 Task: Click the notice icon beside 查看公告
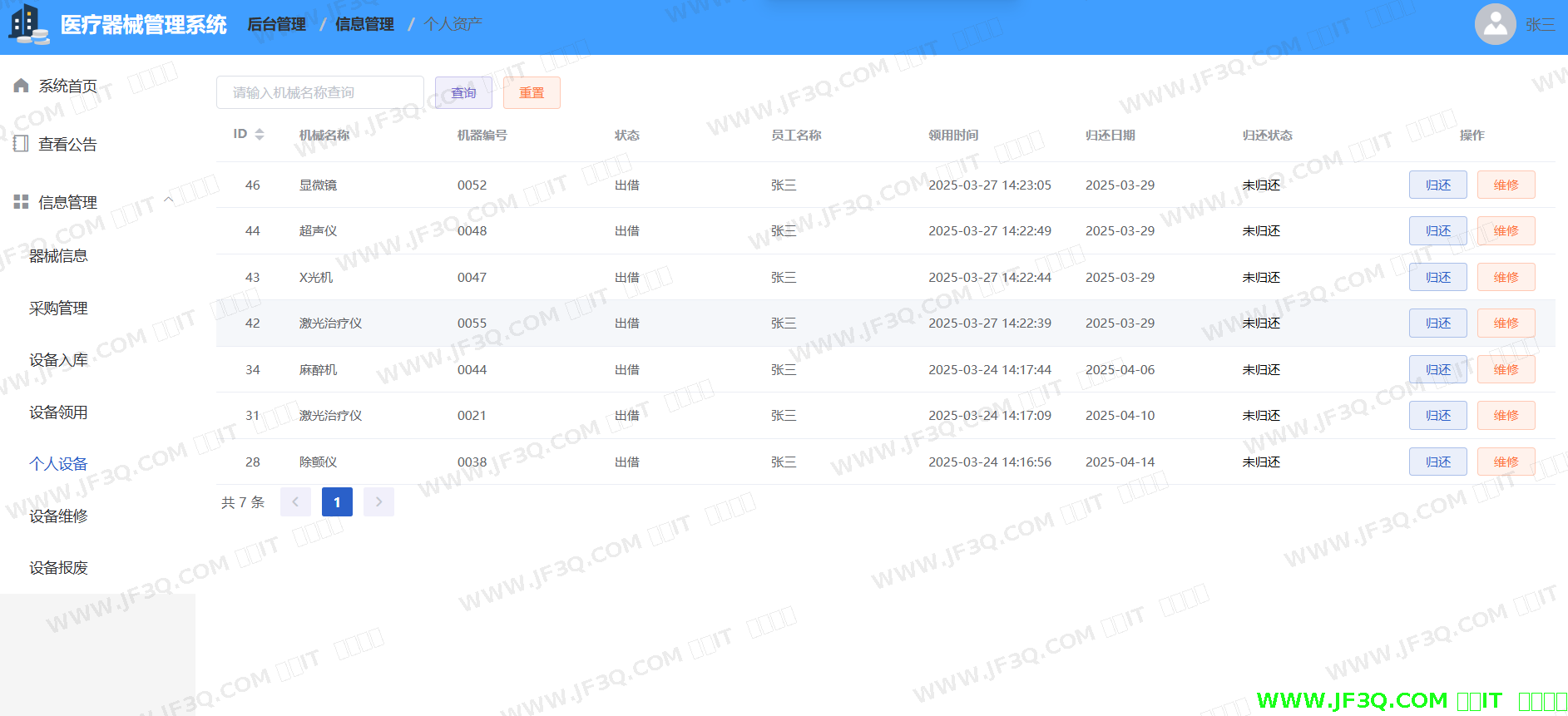(x=22, y=144)
